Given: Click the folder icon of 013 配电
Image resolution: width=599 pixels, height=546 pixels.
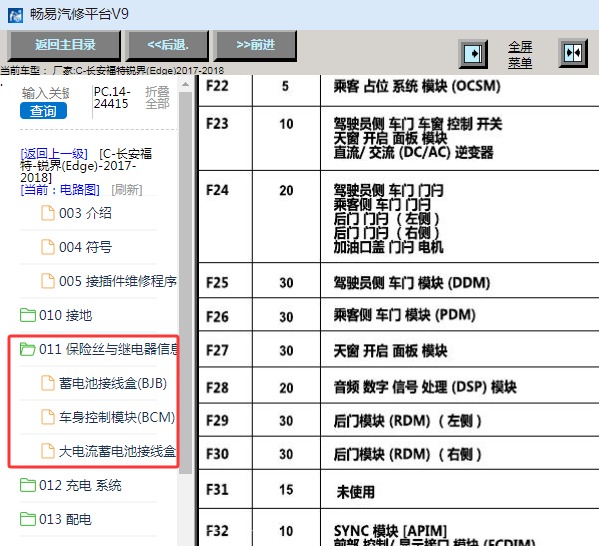Looking at the screenshot, I should [28, 519].
